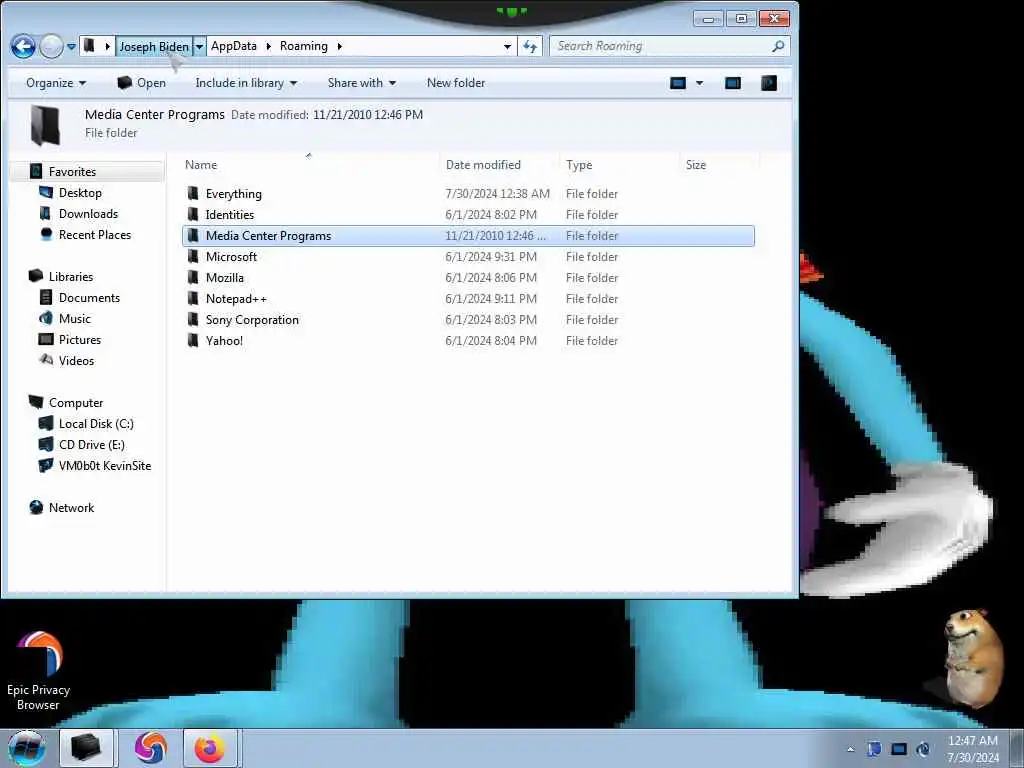Select the Identities folder

(229, 215)
